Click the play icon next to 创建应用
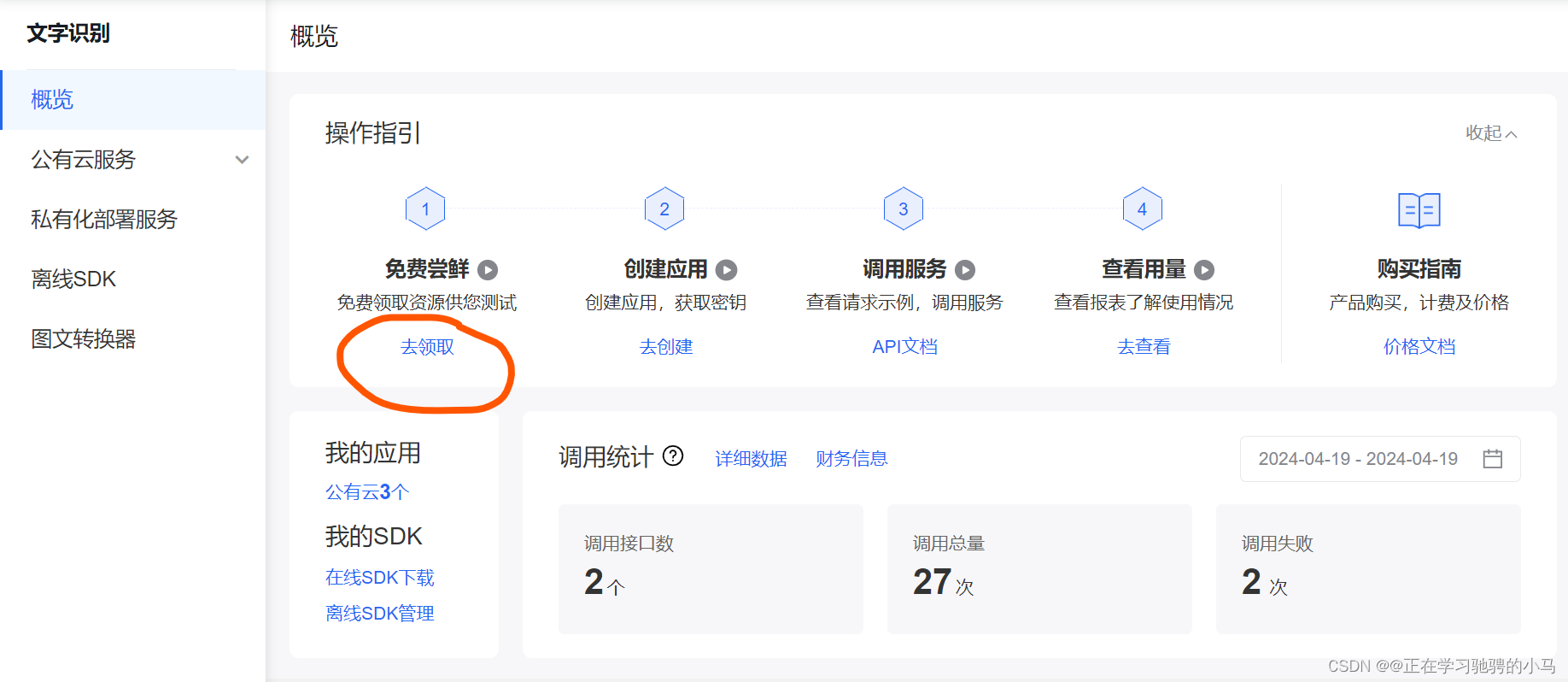The height and width of the screenshot is (682, 1568). (x=726, y=270)
